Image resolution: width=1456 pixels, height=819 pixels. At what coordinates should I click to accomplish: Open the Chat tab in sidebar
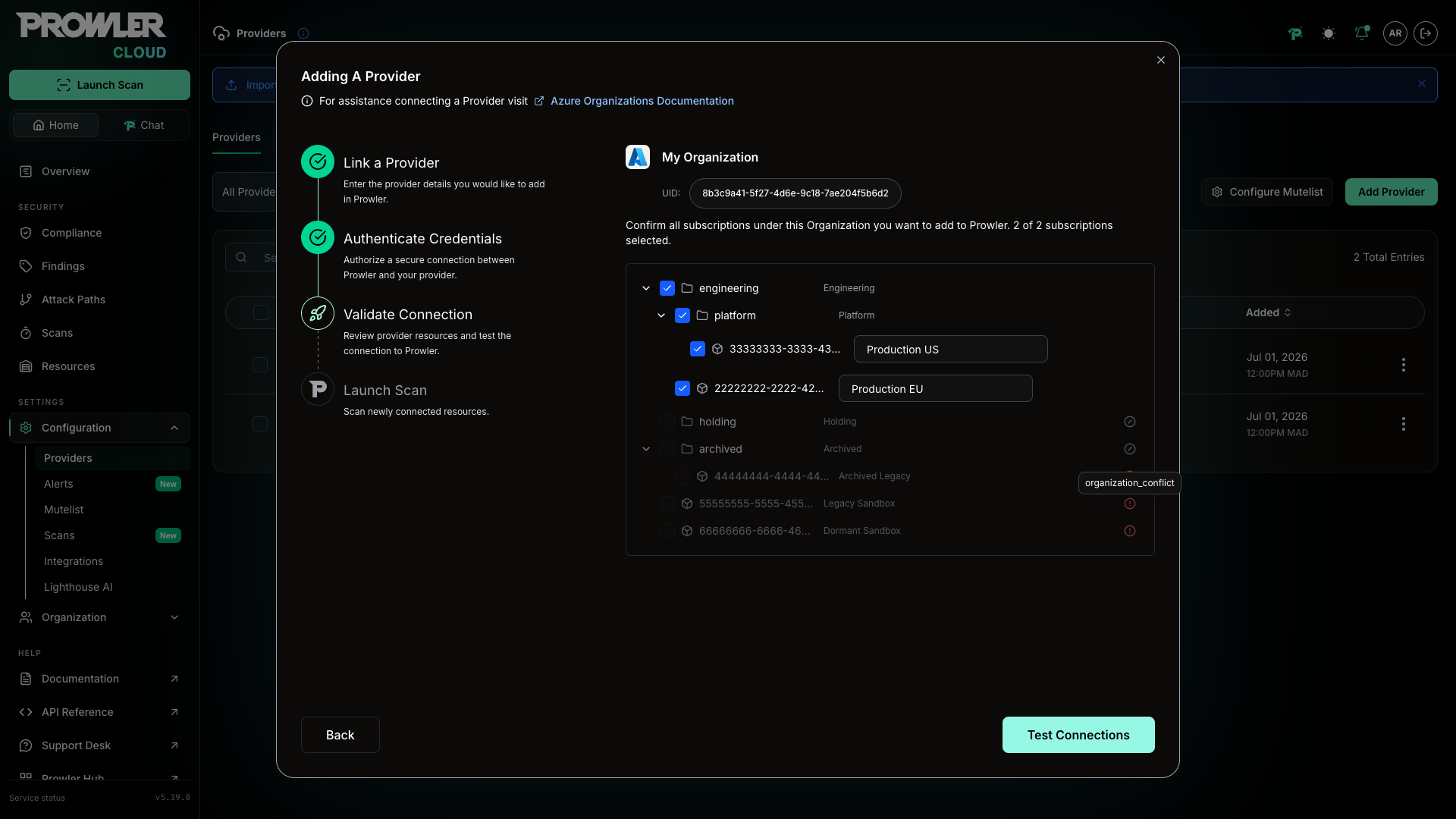143,125
